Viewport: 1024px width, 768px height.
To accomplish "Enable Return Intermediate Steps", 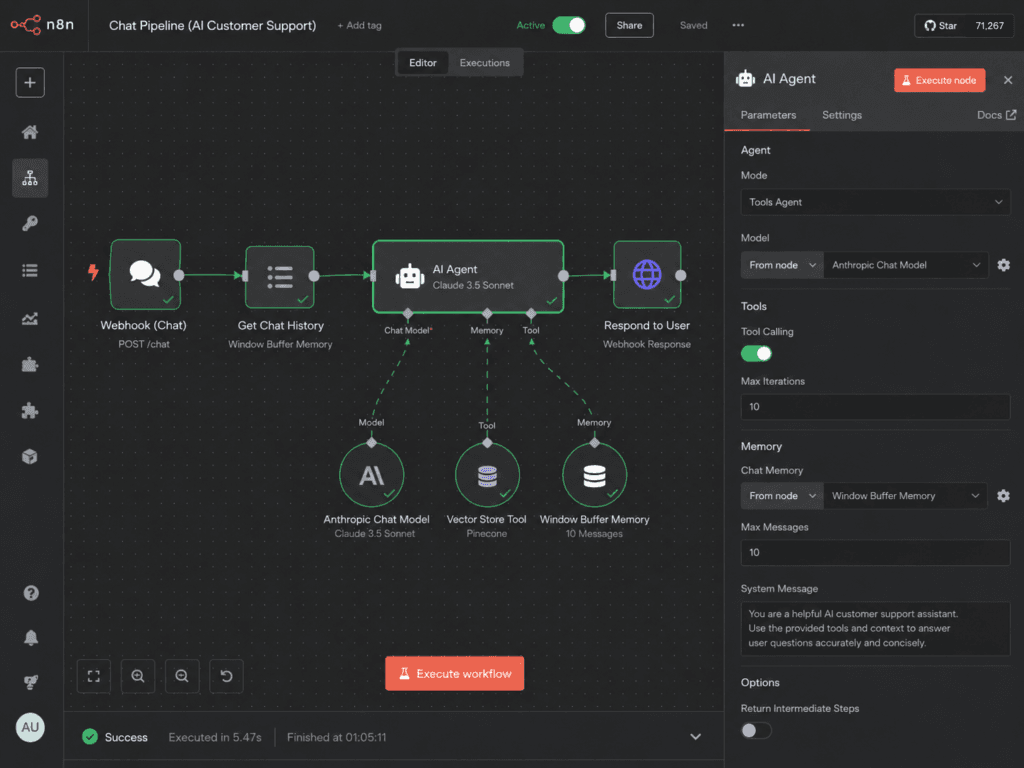I will [756, 730].
